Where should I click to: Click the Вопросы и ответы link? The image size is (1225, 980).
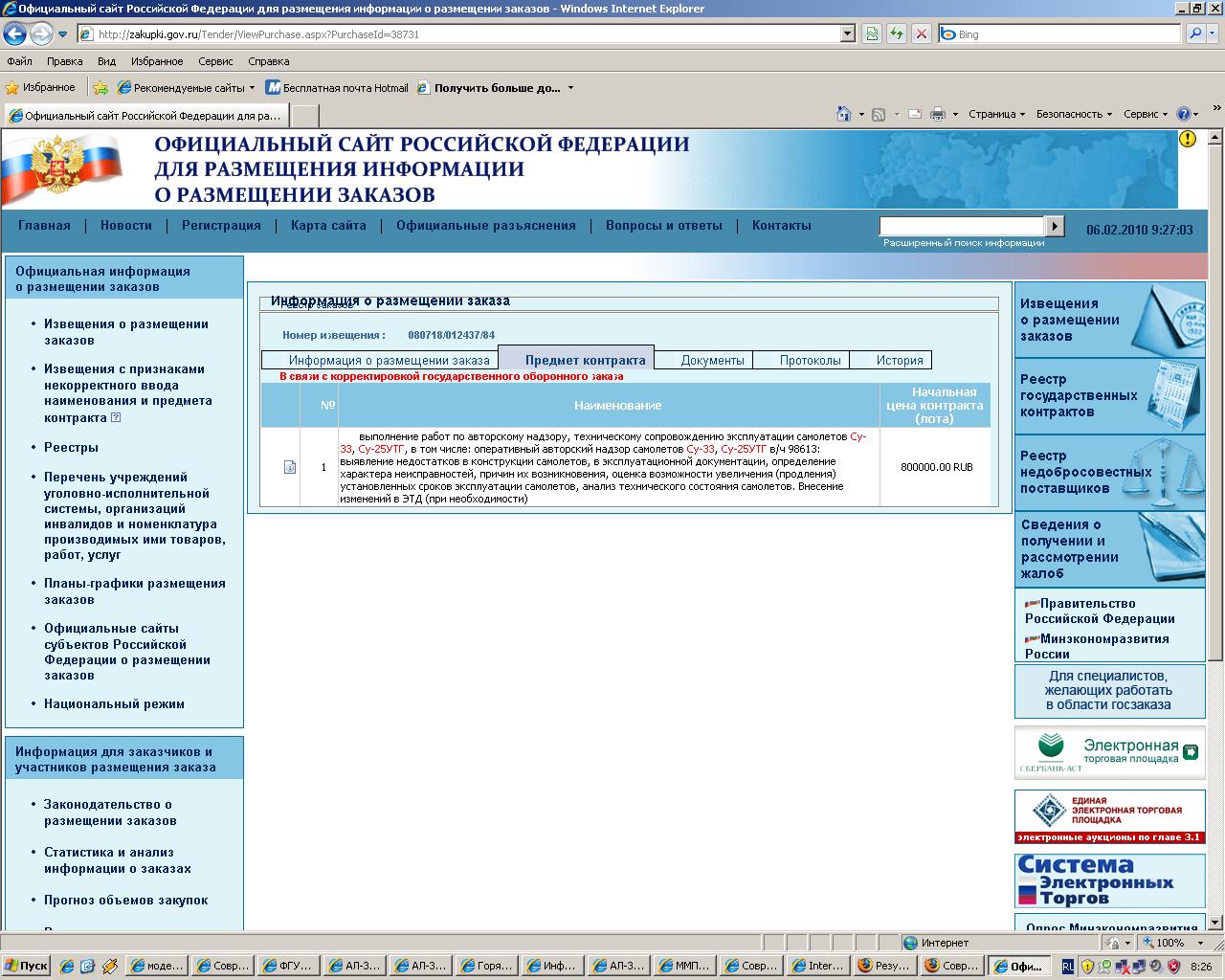(664, 226)
